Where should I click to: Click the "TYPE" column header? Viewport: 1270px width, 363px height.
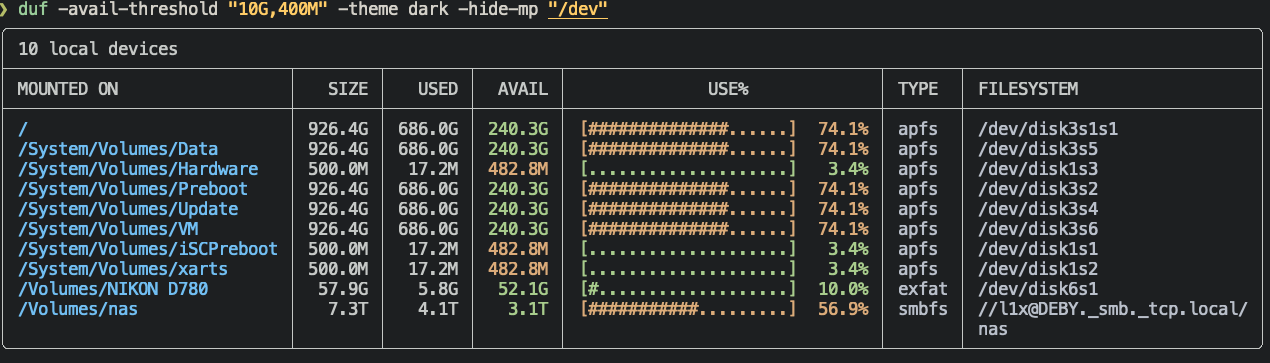click(x=918, y=89)
